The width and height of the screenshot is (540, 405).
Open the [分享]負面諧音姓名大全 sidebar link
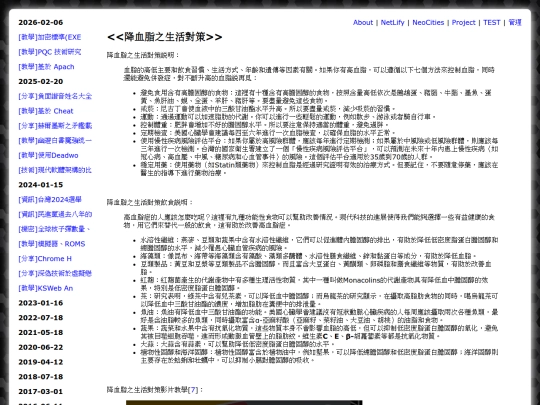coord(55,96)
